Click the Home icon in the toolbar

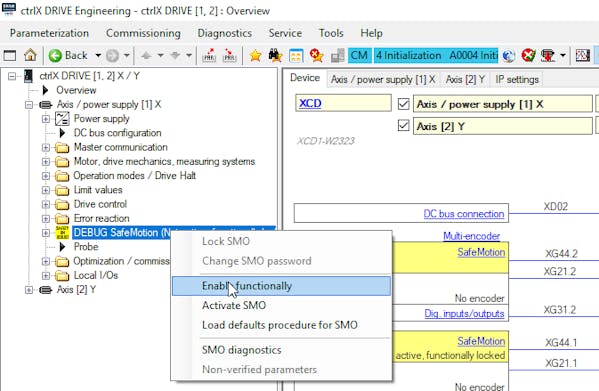(30, 56)
